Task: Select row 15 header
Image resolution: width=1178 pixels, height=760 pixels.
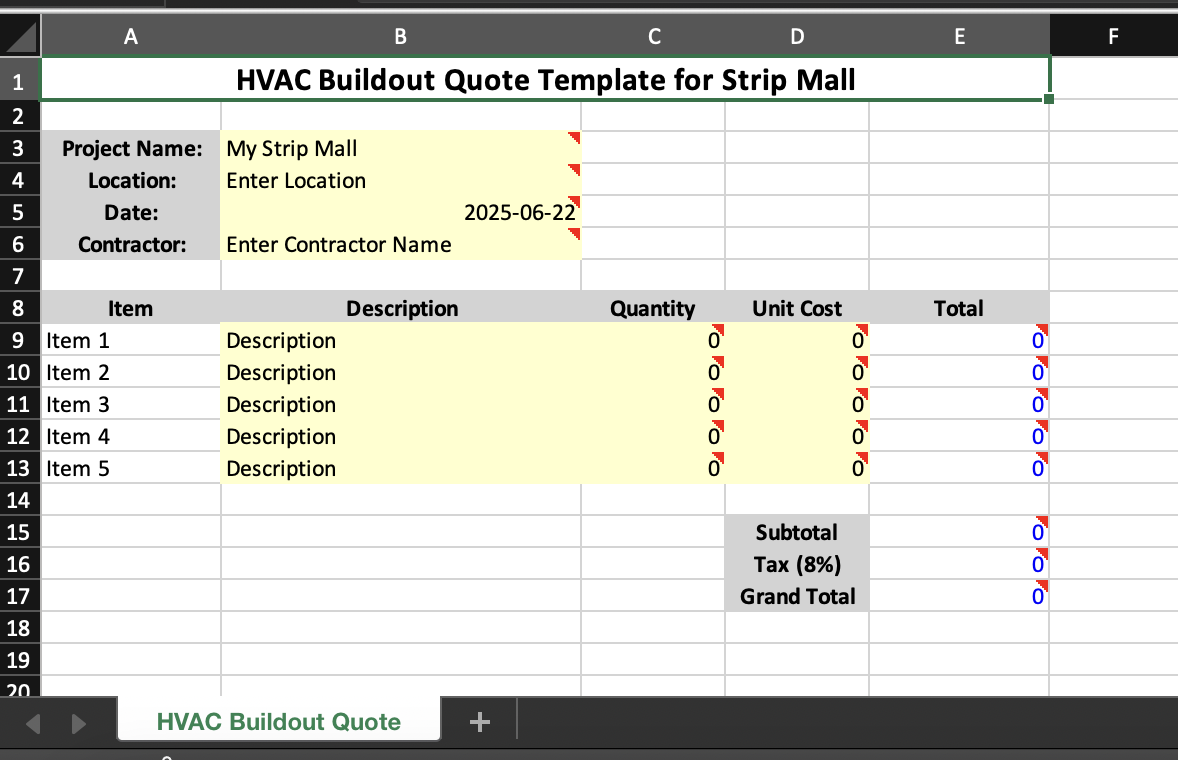Action: click(19, 532)
